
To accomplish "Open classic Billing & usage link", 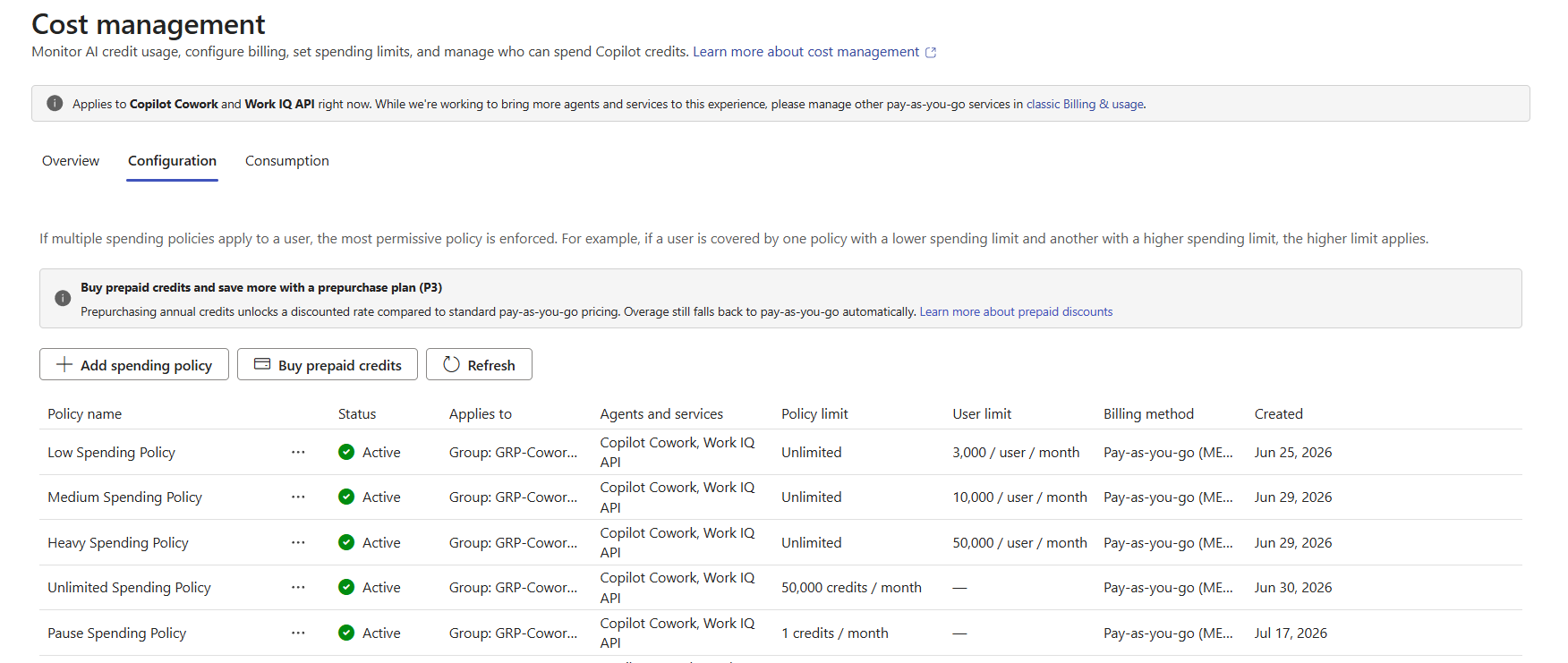I will coord(1085,104).
